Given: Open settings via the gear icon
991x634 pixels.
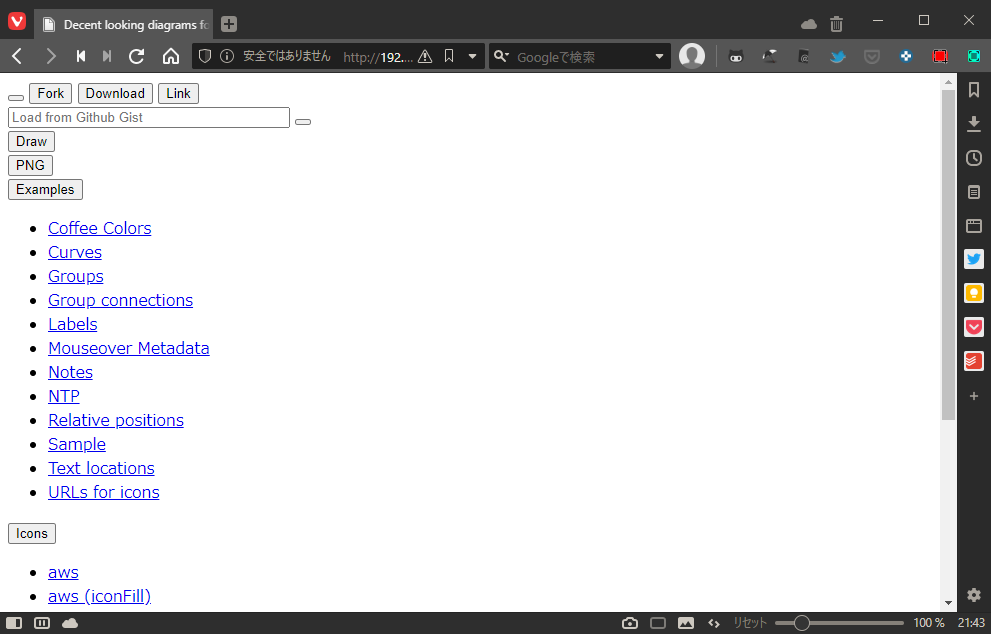Looking at the screenshot, I should coord(974,595).
